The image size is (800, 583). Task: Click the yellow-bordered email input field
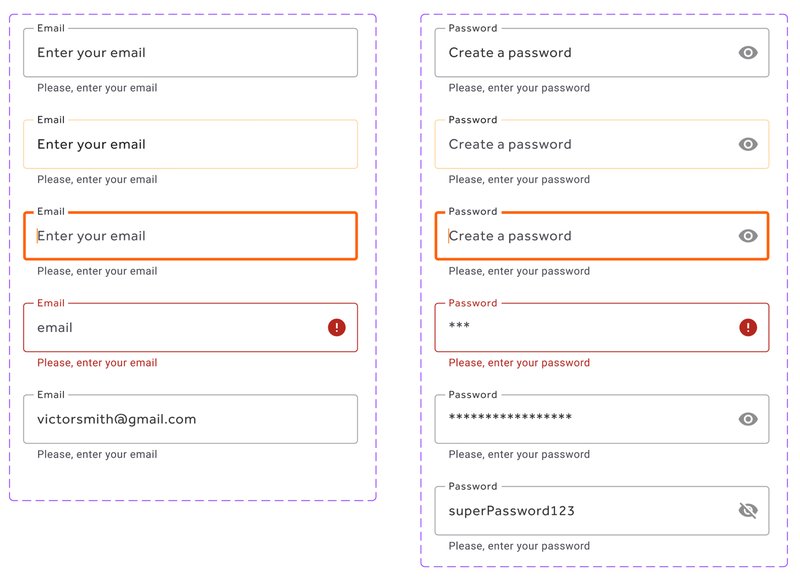(x=190, y=144)
